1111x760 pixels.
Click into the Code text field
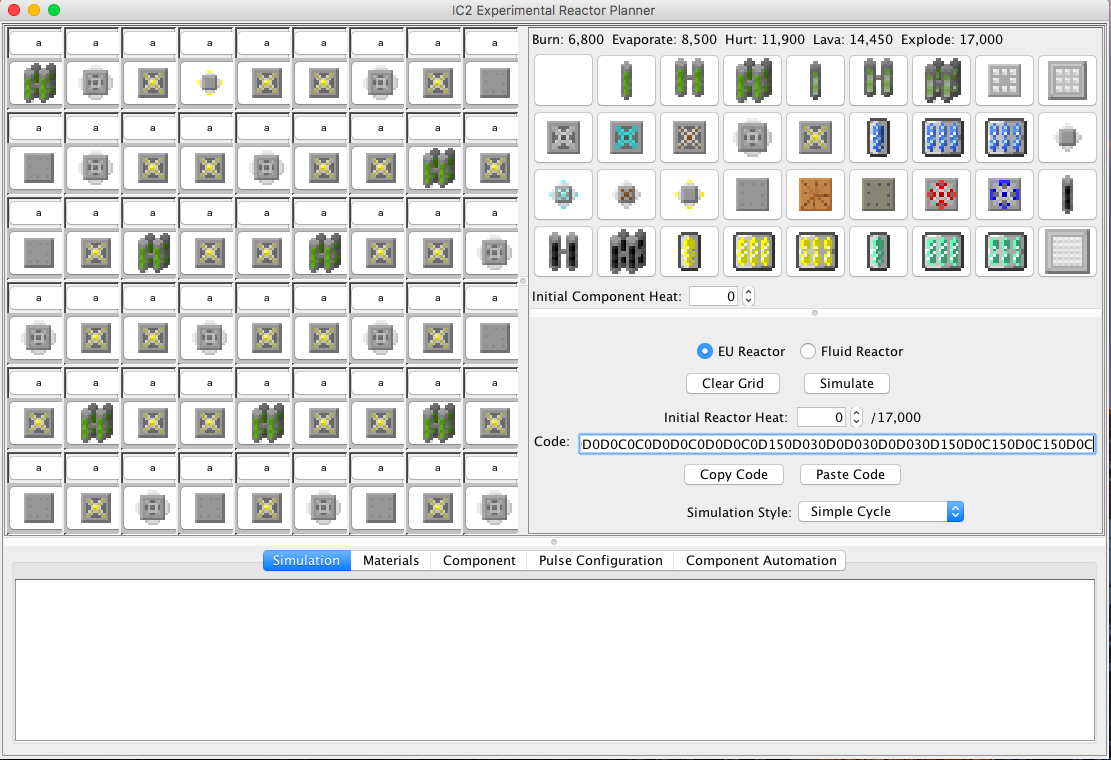837,443
